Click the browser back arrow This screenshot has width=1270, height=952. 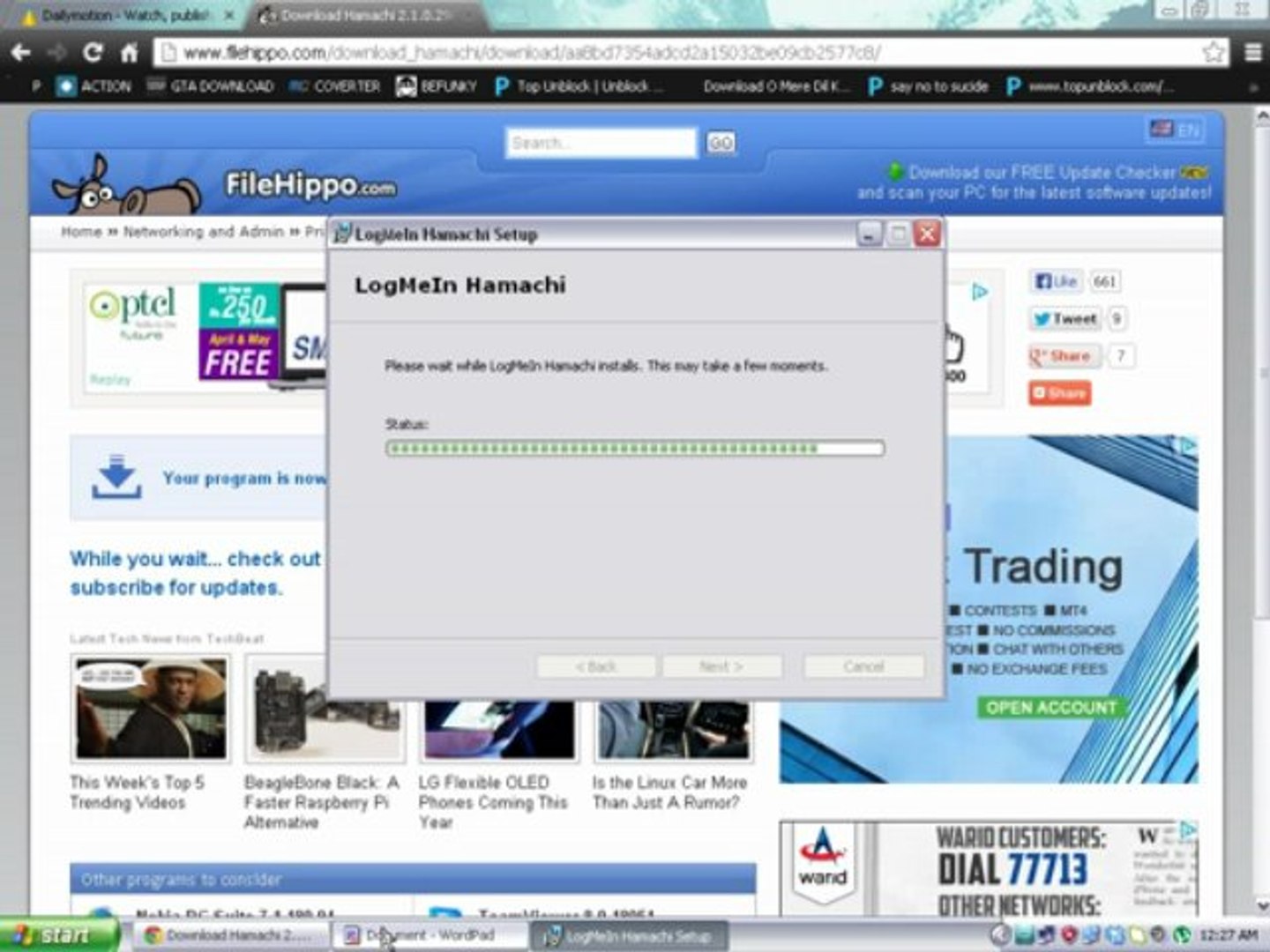click(x=20, y=53)
